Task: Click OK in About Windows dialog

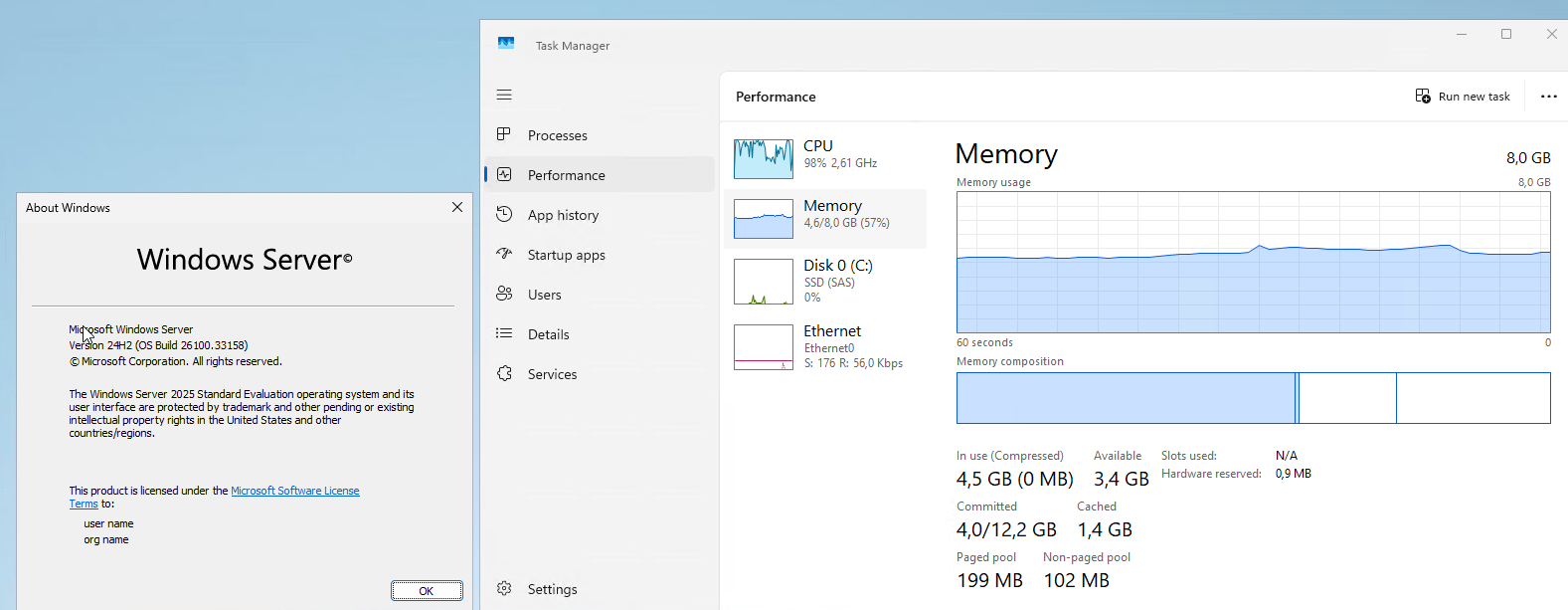Action: pos(427,590)
